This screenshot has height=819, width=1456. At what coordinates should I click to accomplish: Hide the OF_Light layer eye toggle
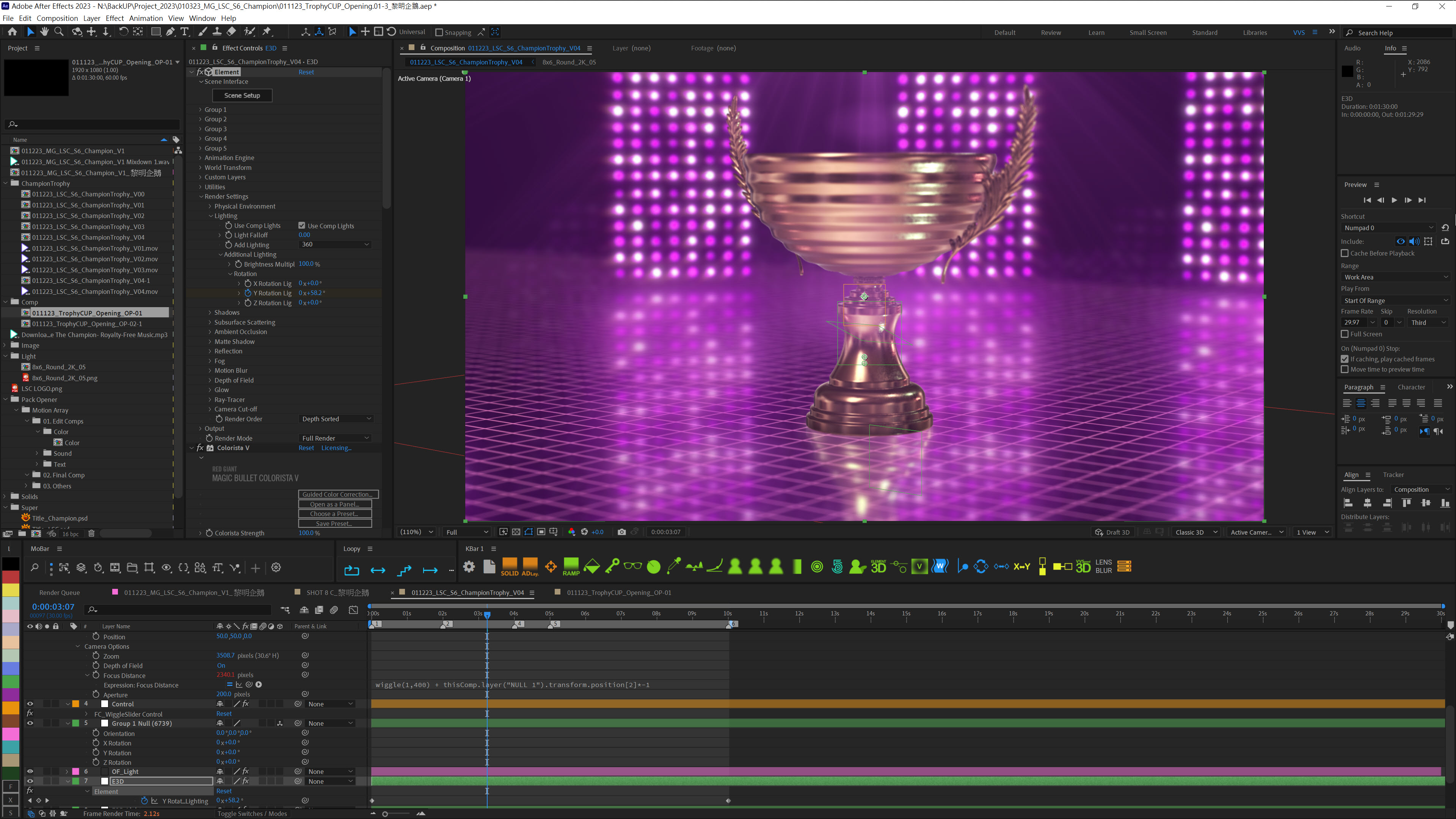[x=30, y=772]
